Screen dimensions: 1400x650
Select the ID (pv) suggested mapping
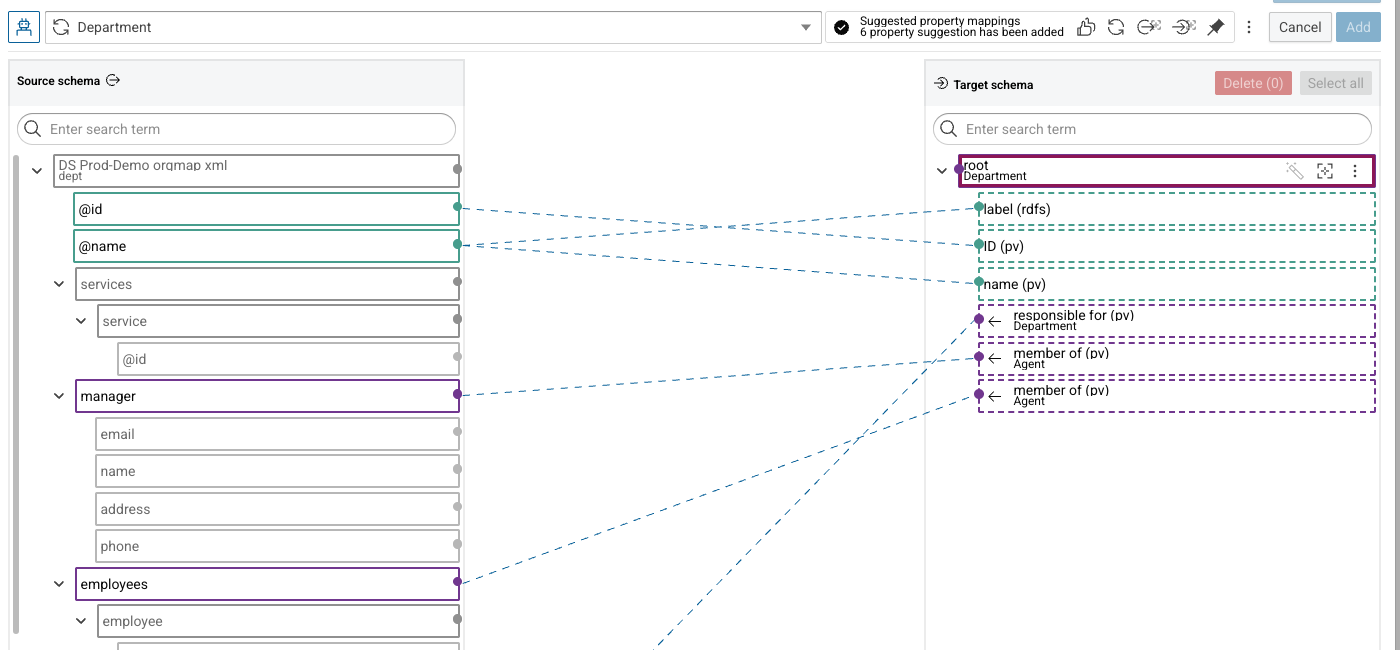(1177, 246)
